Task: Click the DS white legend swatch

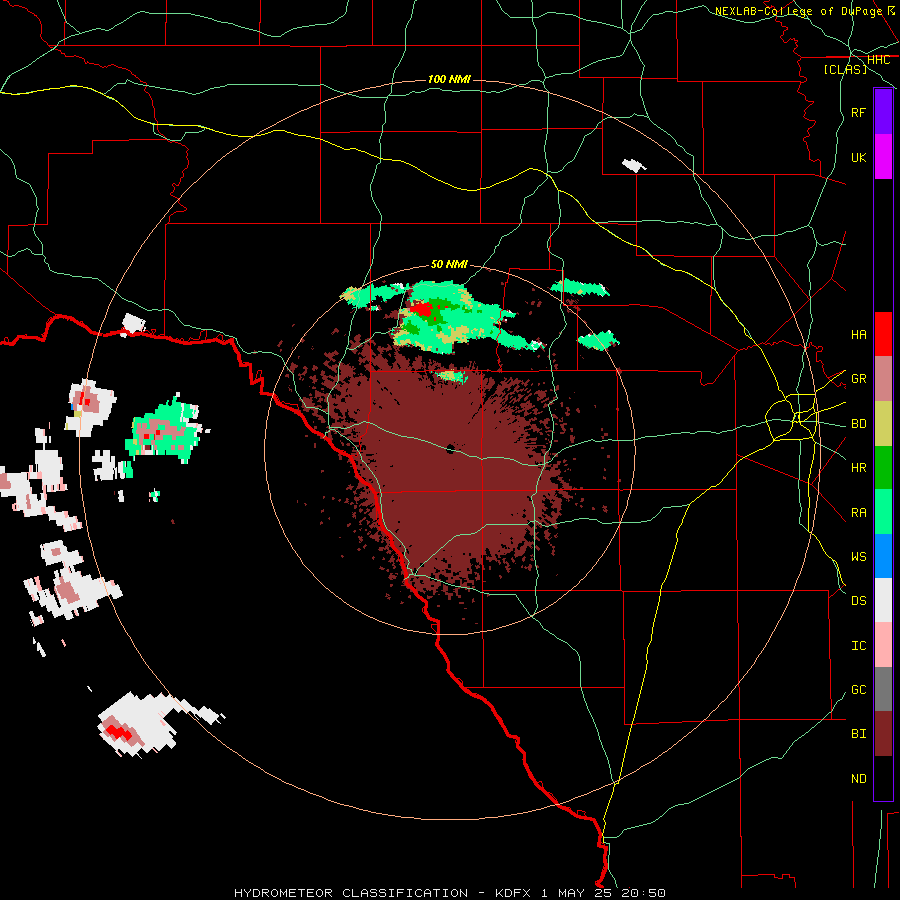Action: (x=883, y=600)
